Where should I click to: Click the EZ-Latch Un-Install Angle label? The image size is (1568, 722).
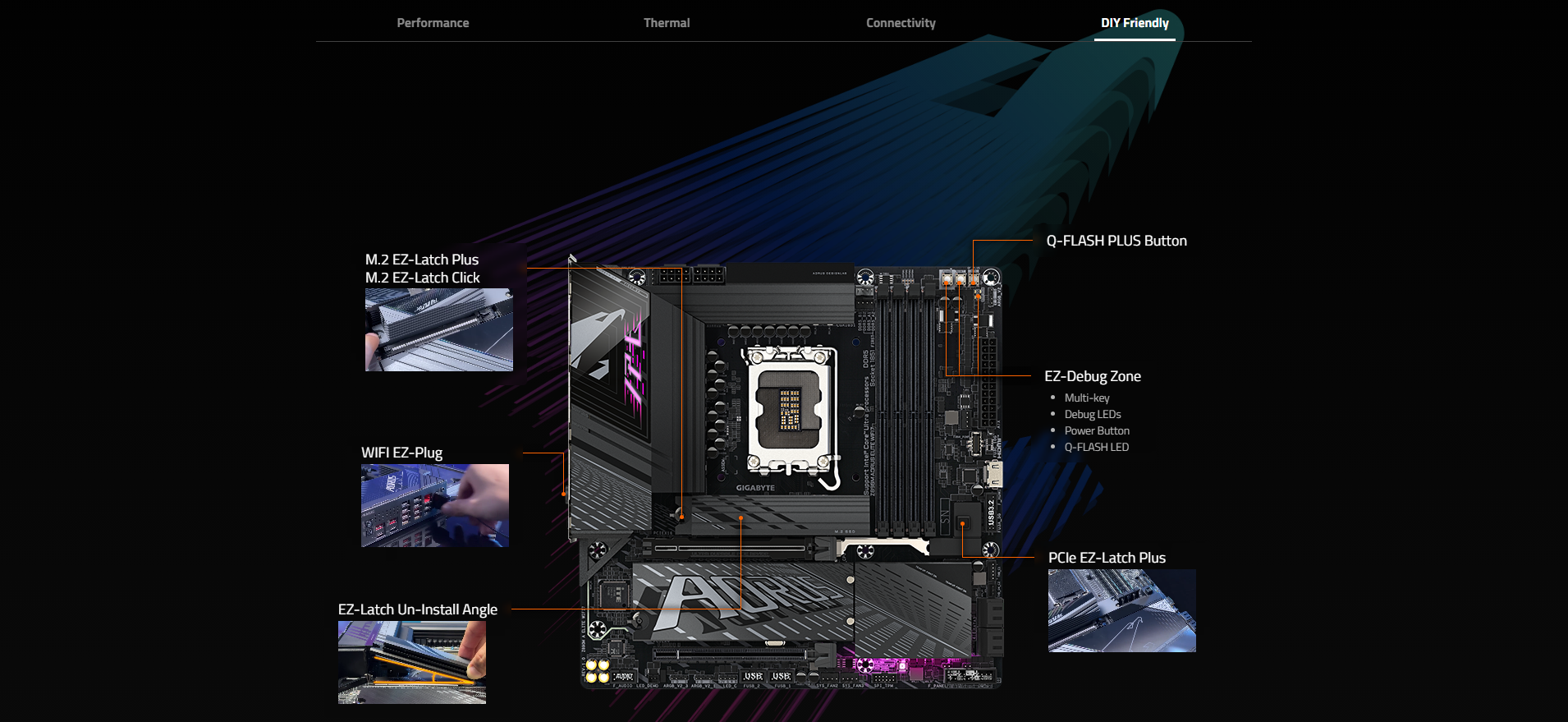point(418,609)
